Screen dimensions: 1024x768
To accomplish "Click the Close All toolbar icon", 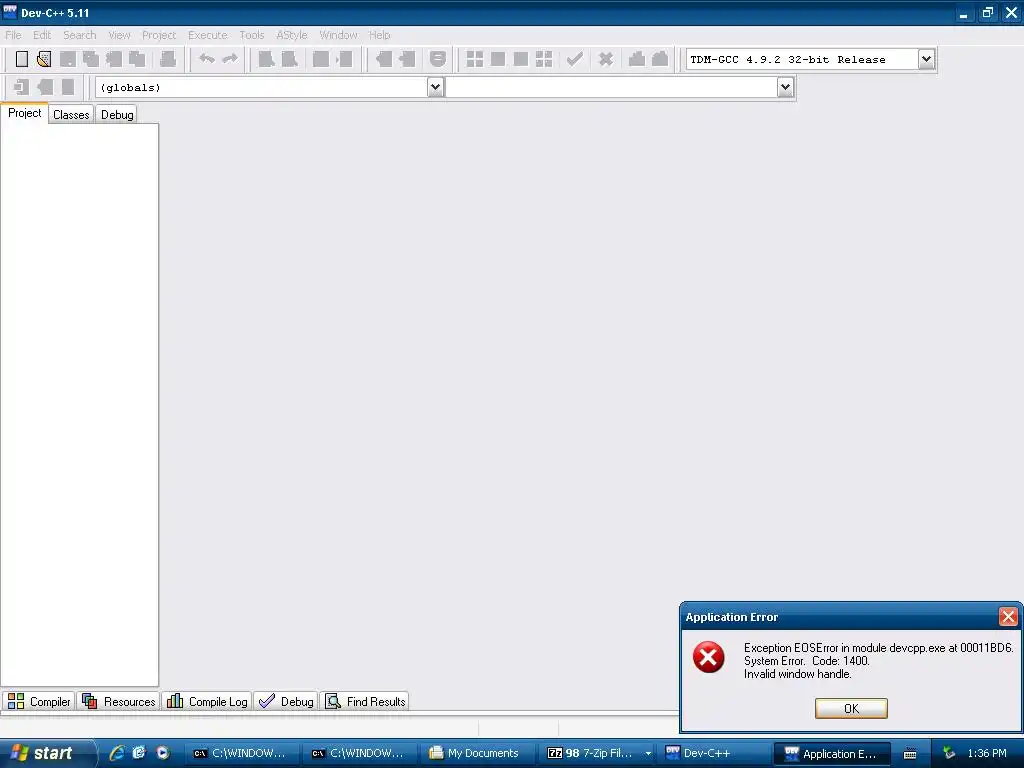I will [137, 59].
